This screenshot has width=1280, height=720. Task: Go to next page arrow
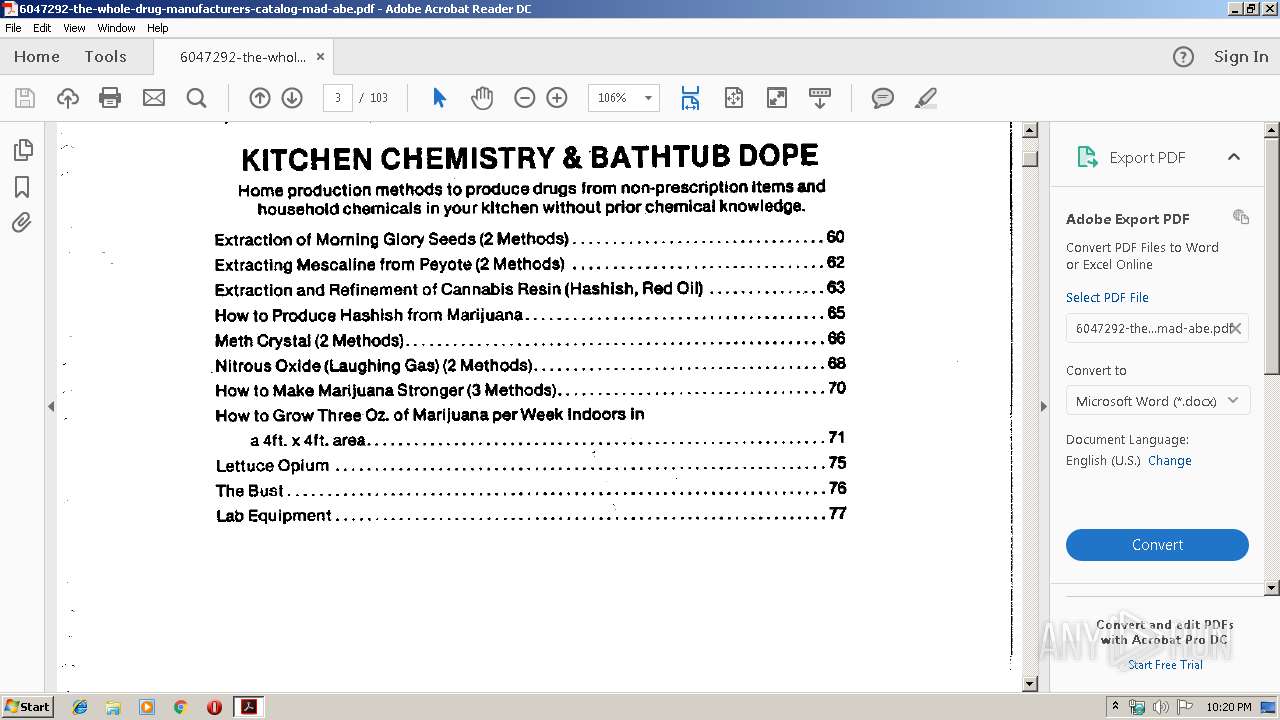[292, 98]
